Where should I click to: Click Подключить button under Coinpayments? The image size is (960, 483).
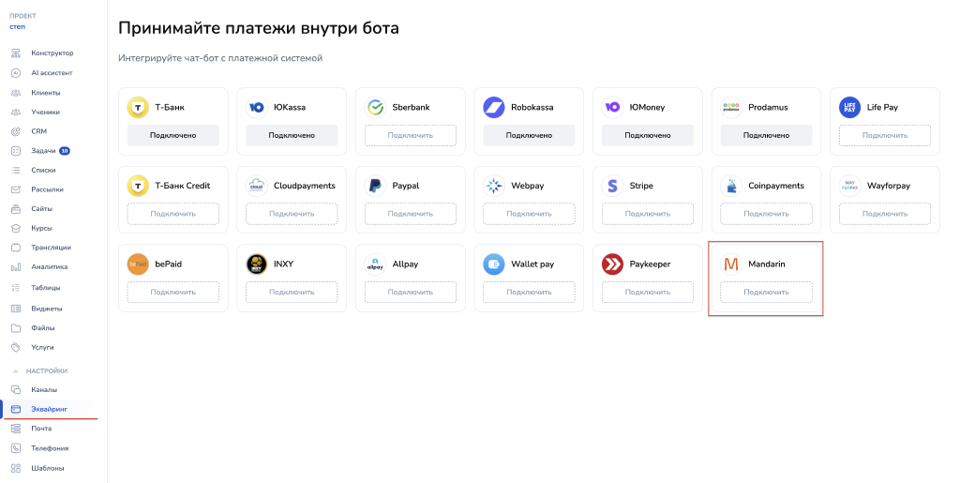click(x=766, y=214)
